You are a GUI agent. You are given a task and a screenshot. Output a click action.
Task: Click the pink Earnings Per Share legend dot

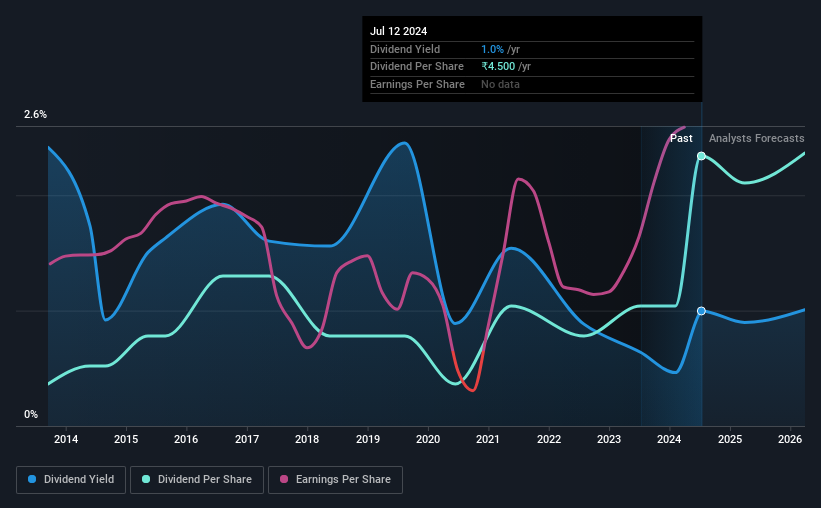284,479
